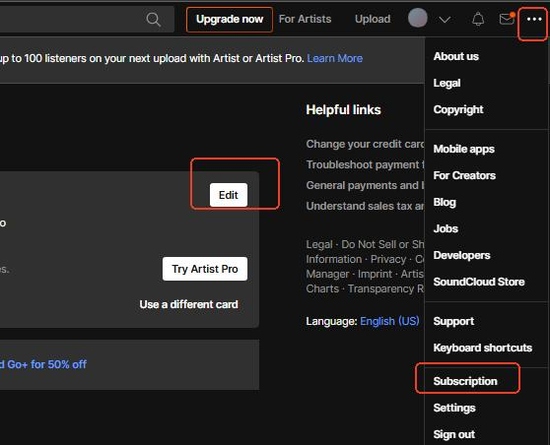Click the footer Imprint link

[375, 274]
